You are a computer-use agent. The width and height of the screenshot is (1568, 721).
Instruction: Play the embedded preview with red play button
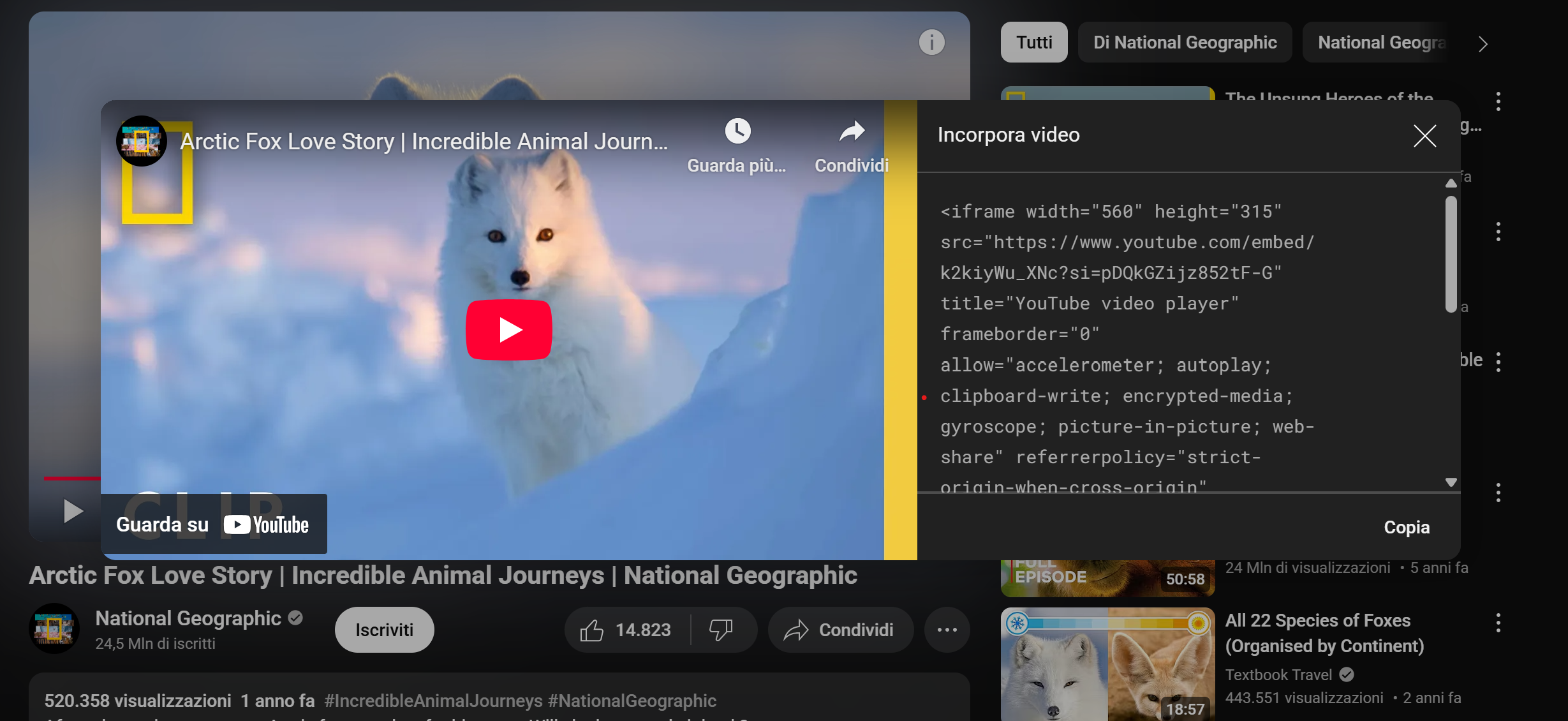(508, 330)
